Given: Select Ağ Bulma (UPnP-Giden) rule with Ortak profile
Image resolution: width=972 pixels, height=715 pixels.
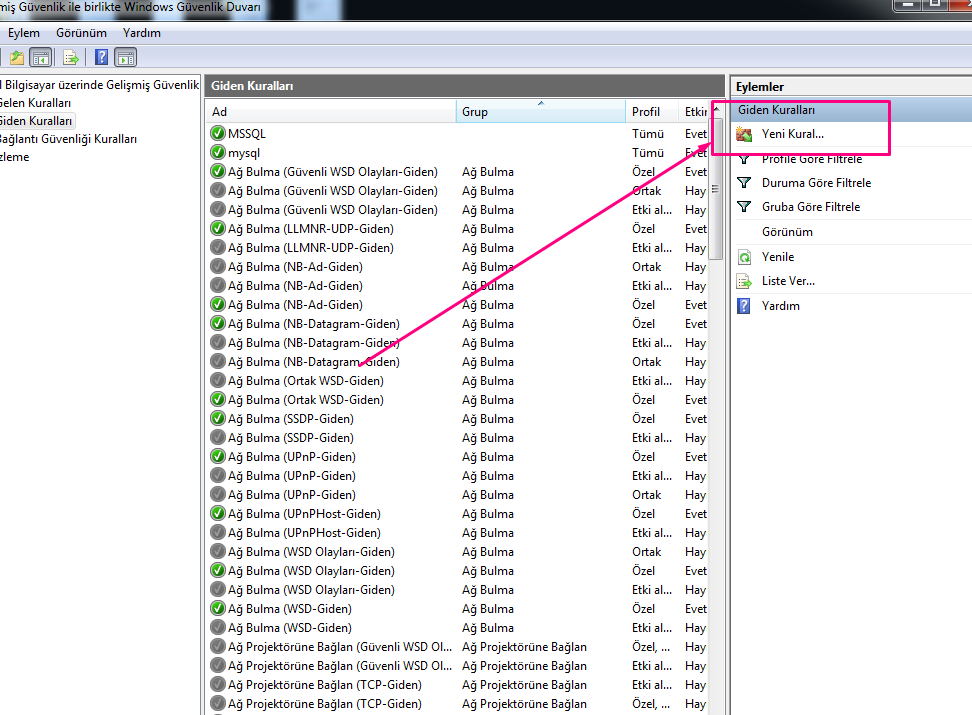Looking at the screenshot, I should click(458, 495).
